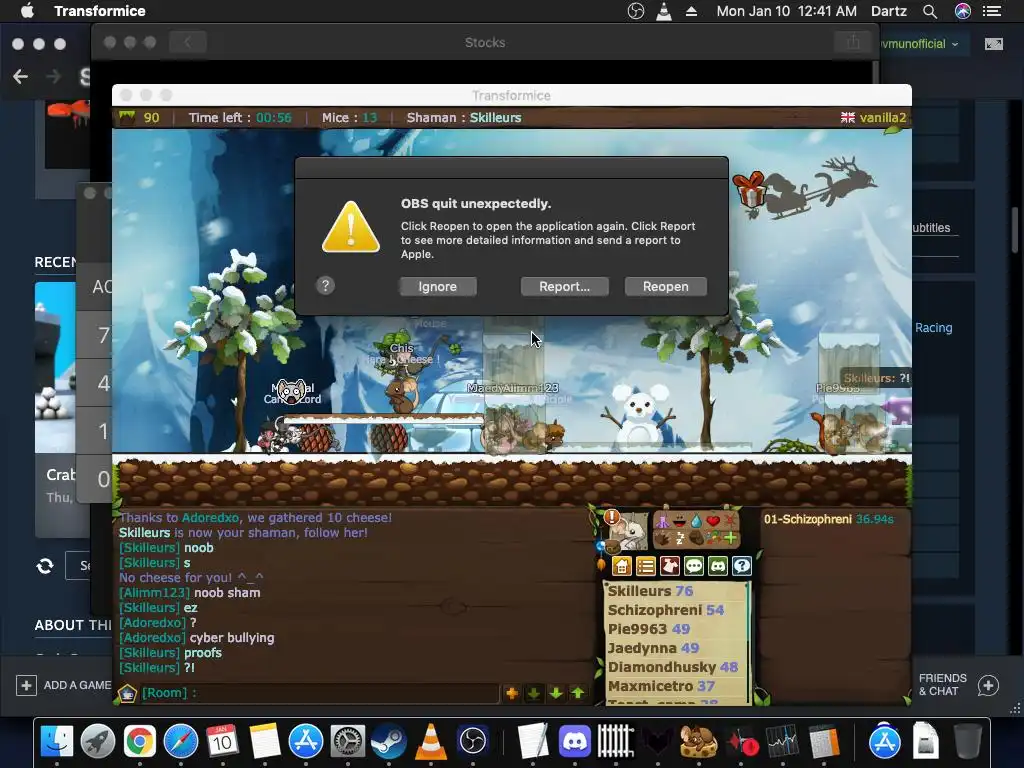Open Transformice mouse icon in dock
The image size is (1024, 768).
(x=699, y=741)
